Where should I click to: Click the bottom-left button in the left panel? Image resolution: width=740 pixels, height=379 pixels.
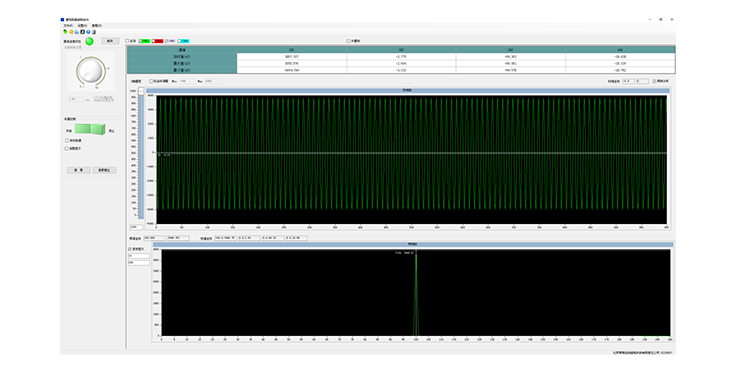point(79,170)
